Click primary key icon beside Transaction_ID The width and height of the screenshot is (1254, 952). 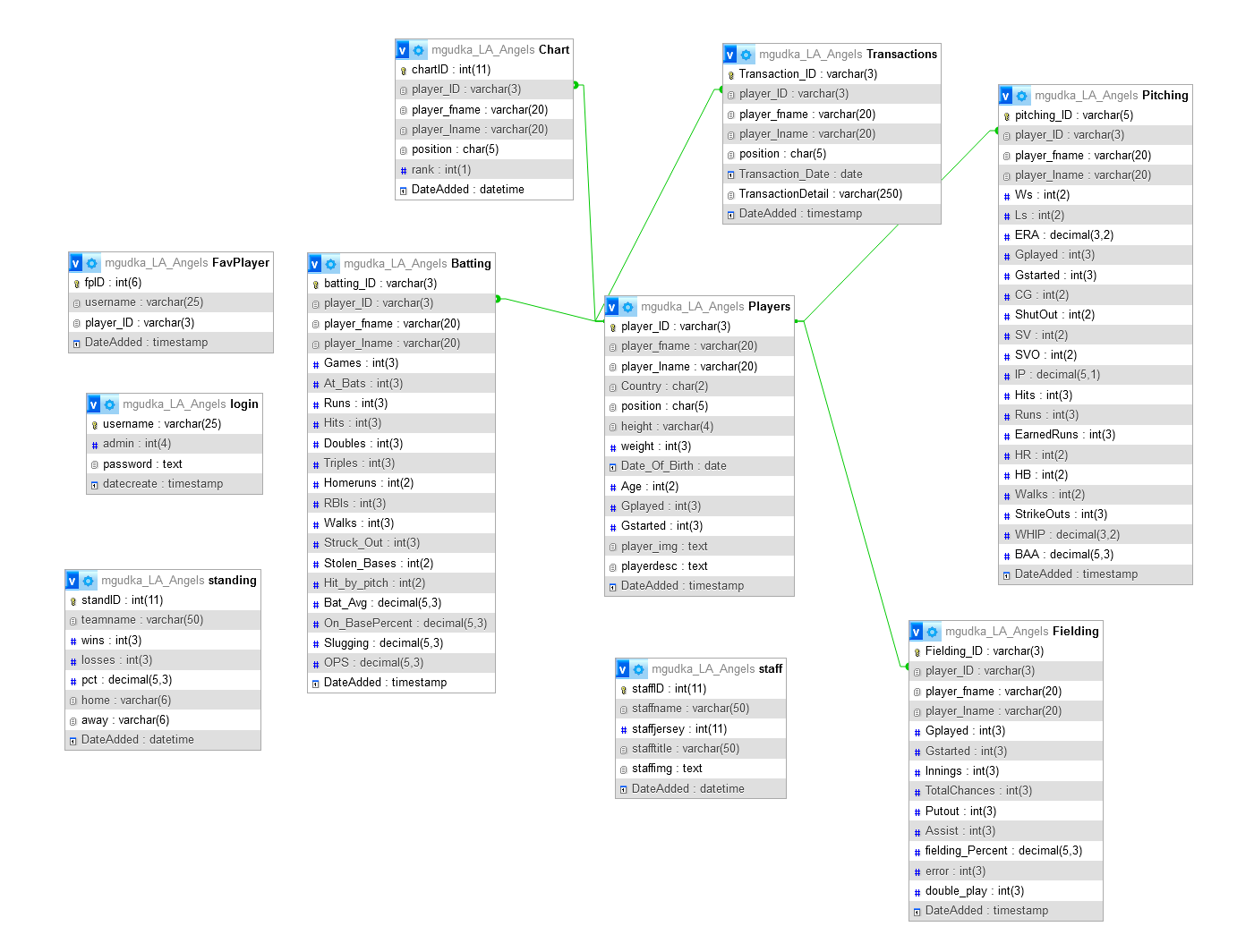coord(730,75)
